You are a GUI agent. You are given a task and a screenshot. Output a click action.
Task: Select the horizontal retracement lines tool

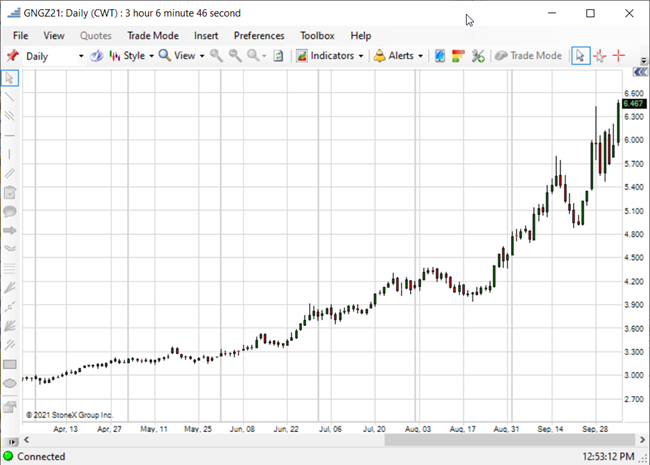point(10,269)
